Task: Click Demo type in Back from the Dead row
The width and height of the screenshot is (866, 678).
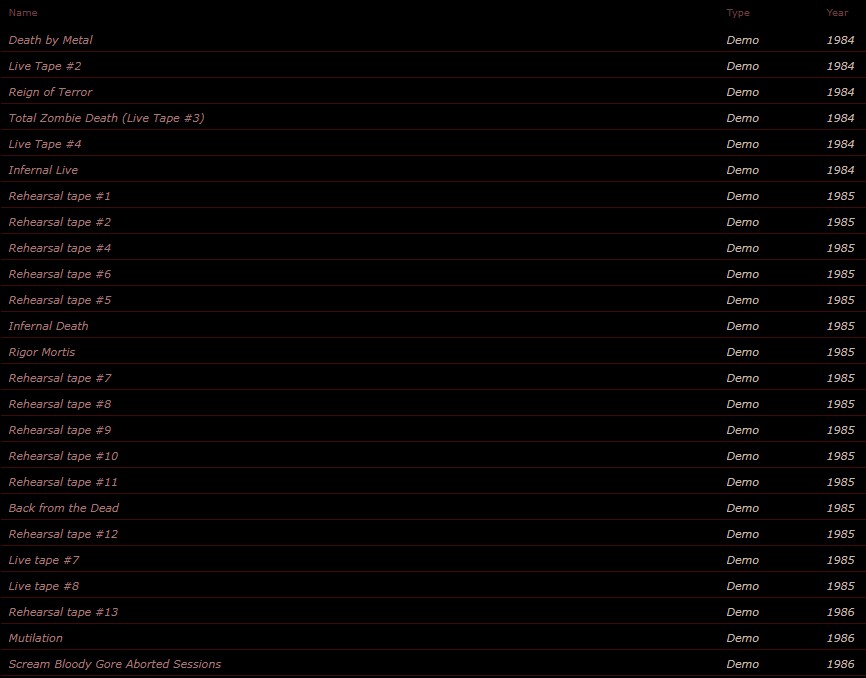Action: click(742, 508)
